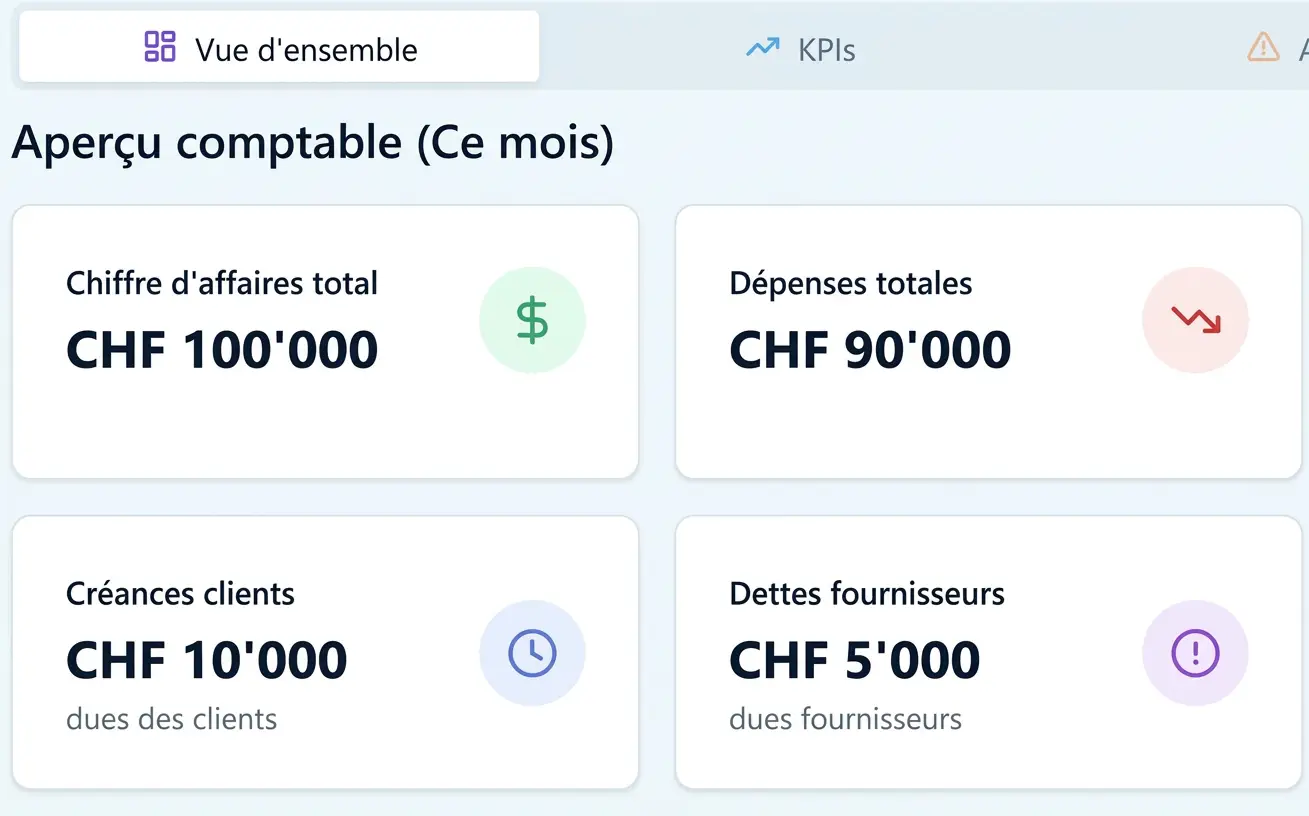Open the Chiffre d'affaires total card

click(x=324, y=340)
